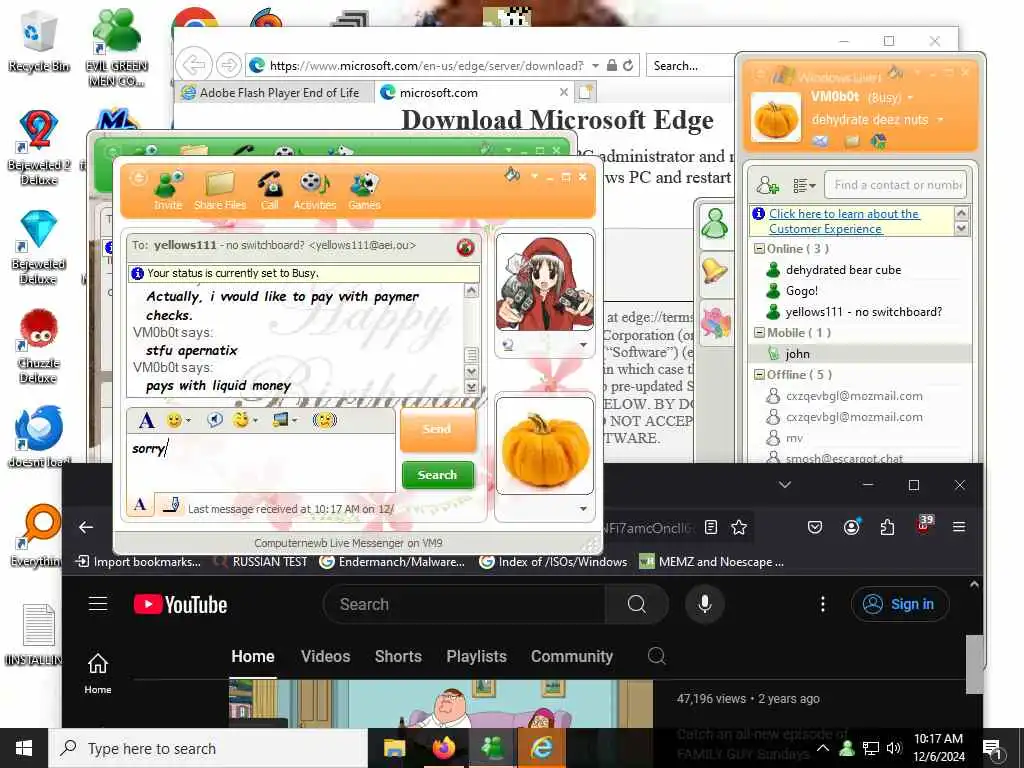Viewport: 1024px width, 768px height.
Task: Collapse the Offline group
Action: coord(759,374)
